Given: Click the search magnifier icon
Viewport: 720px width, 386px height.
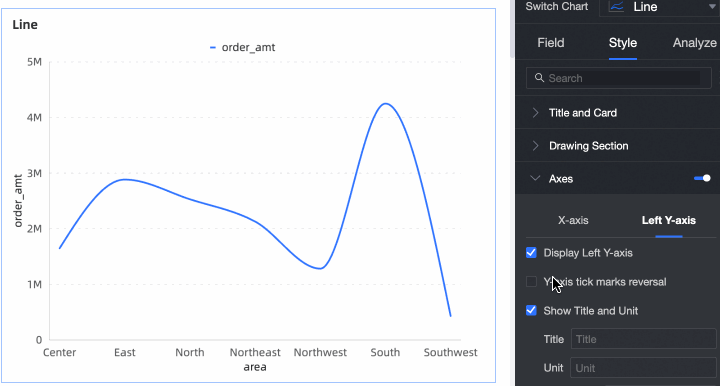Looking at the screenshot, I should point(540,78).
